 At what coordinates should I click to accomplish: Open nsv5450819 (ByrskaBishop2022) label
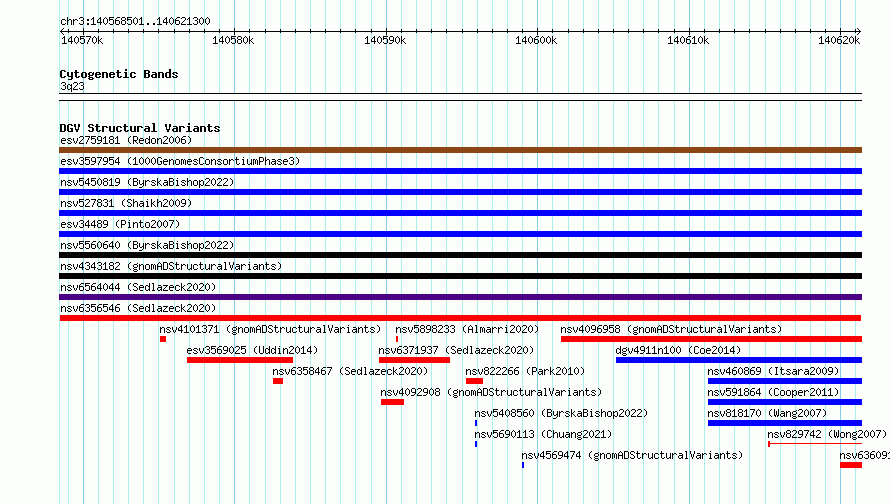click(x=147, y=182)
